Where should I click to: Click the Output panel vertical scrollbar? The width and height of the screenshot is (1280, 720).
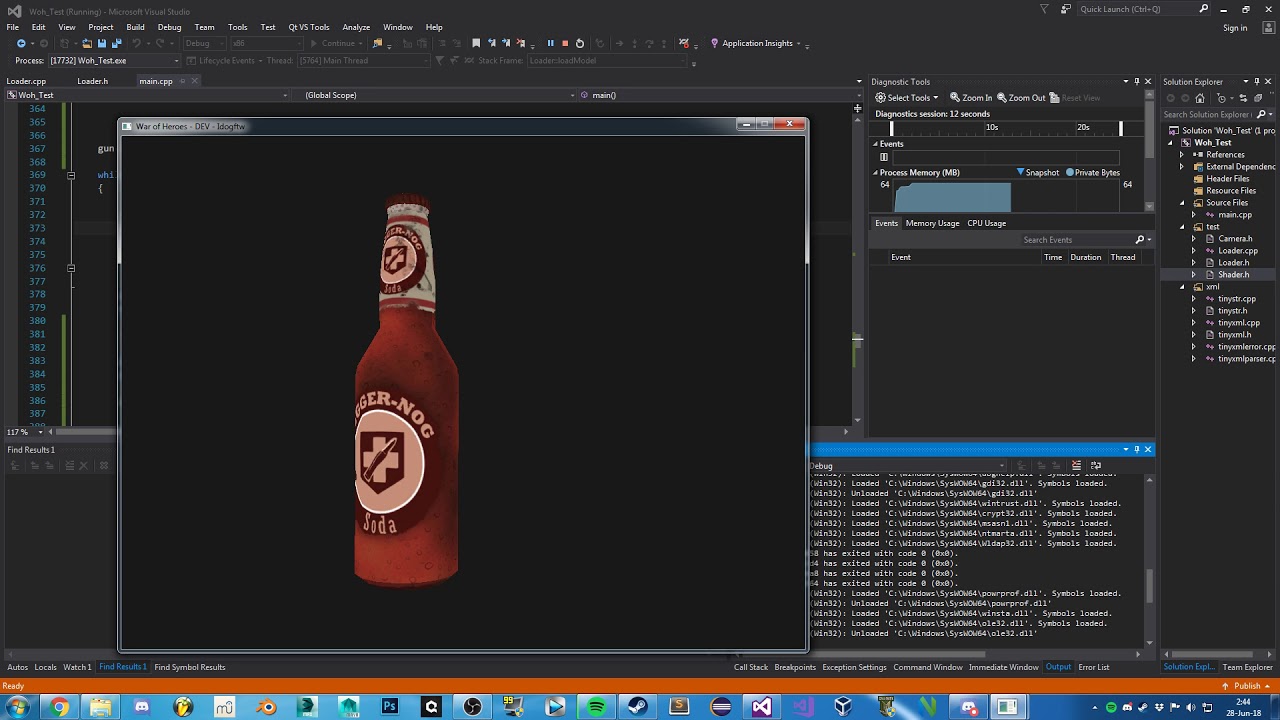pyautogui.click(x=1150, y=585)
